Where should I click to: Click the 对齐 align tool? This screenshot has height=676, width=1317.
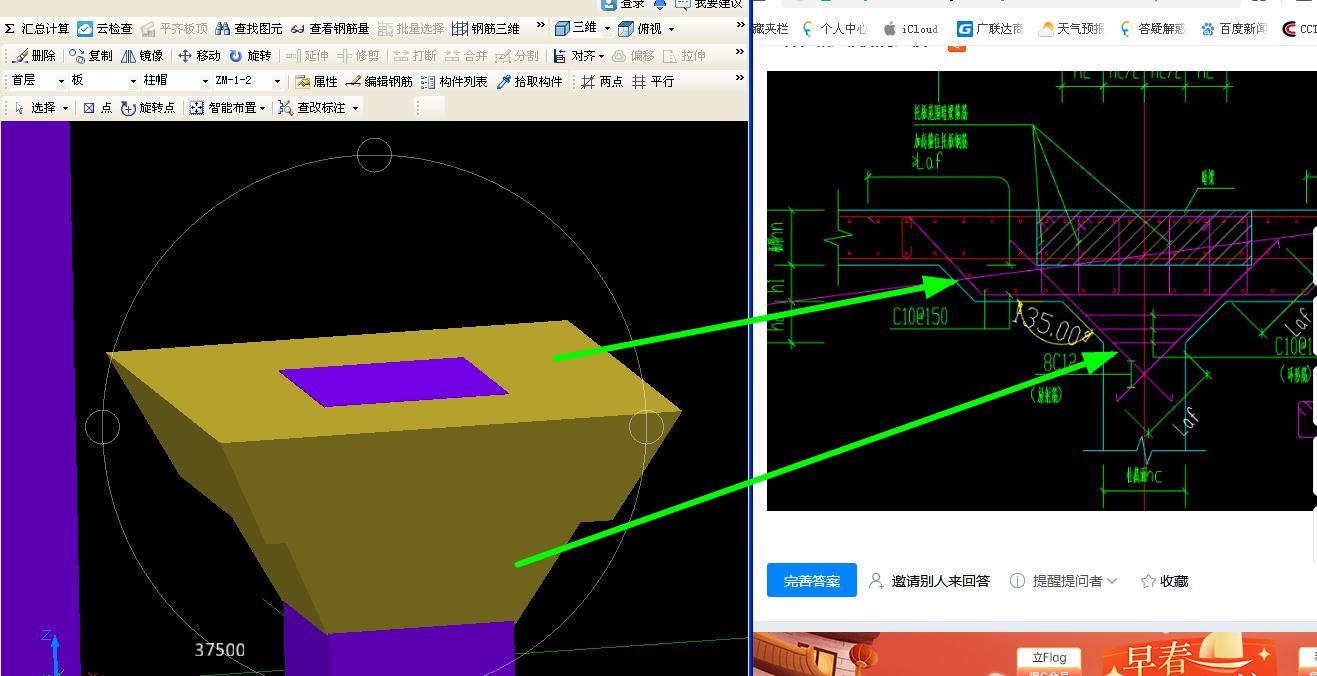point(574,56)
